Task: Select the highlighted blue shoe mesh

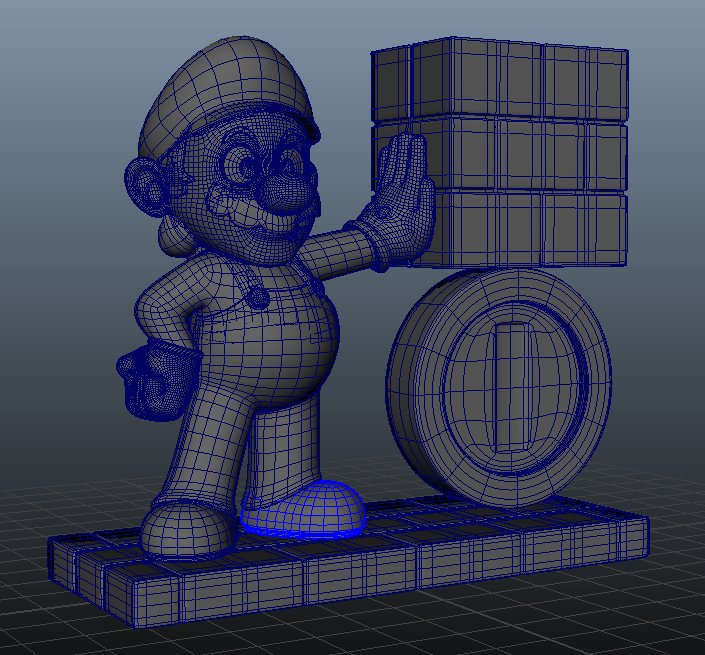Action: click(x=303, y=509)
